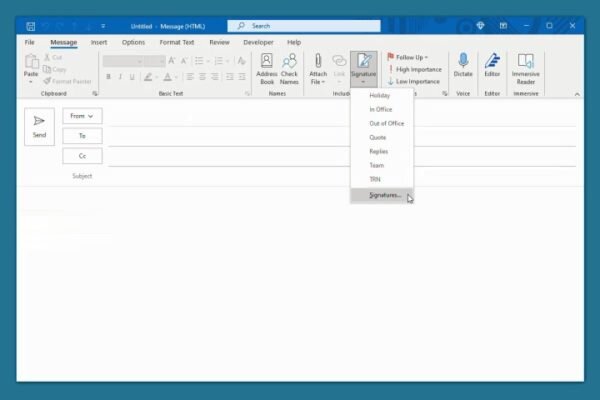Click the Cut command
The width and height of the screenshot is (600, 400).
click(x=53, y=57)
